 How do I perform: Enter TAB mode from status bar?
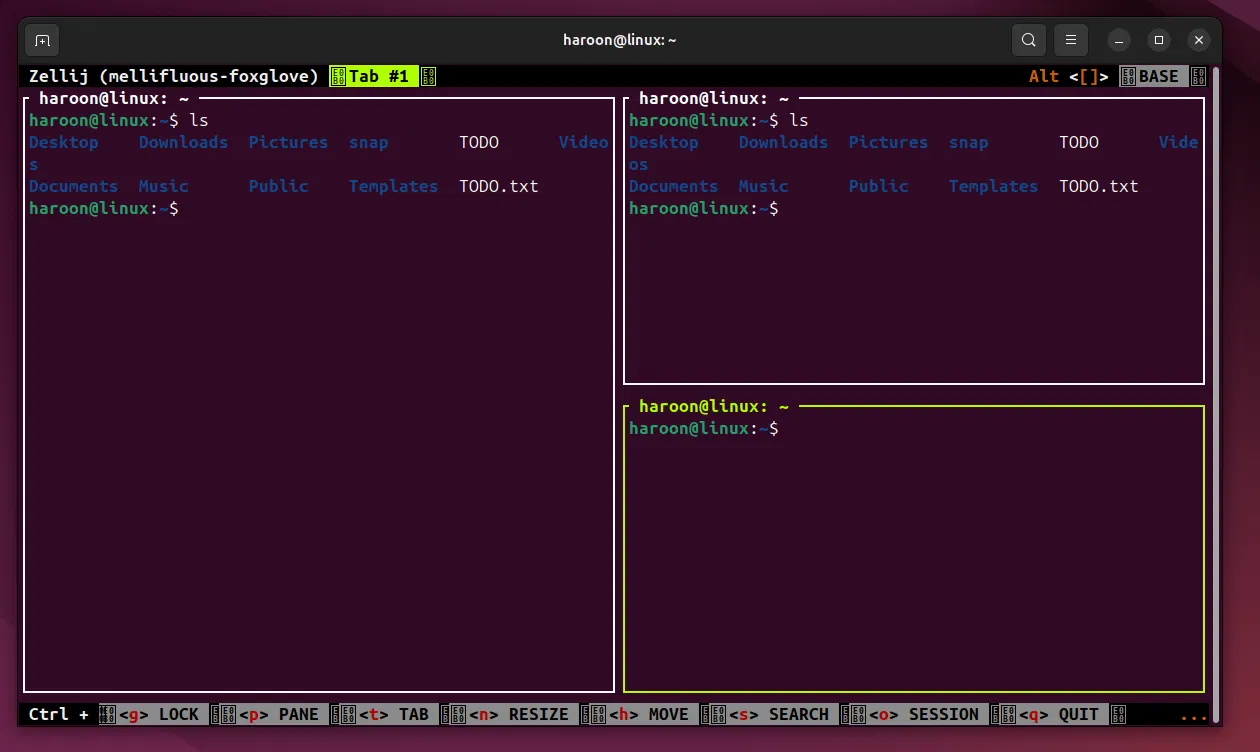(394, 714)
